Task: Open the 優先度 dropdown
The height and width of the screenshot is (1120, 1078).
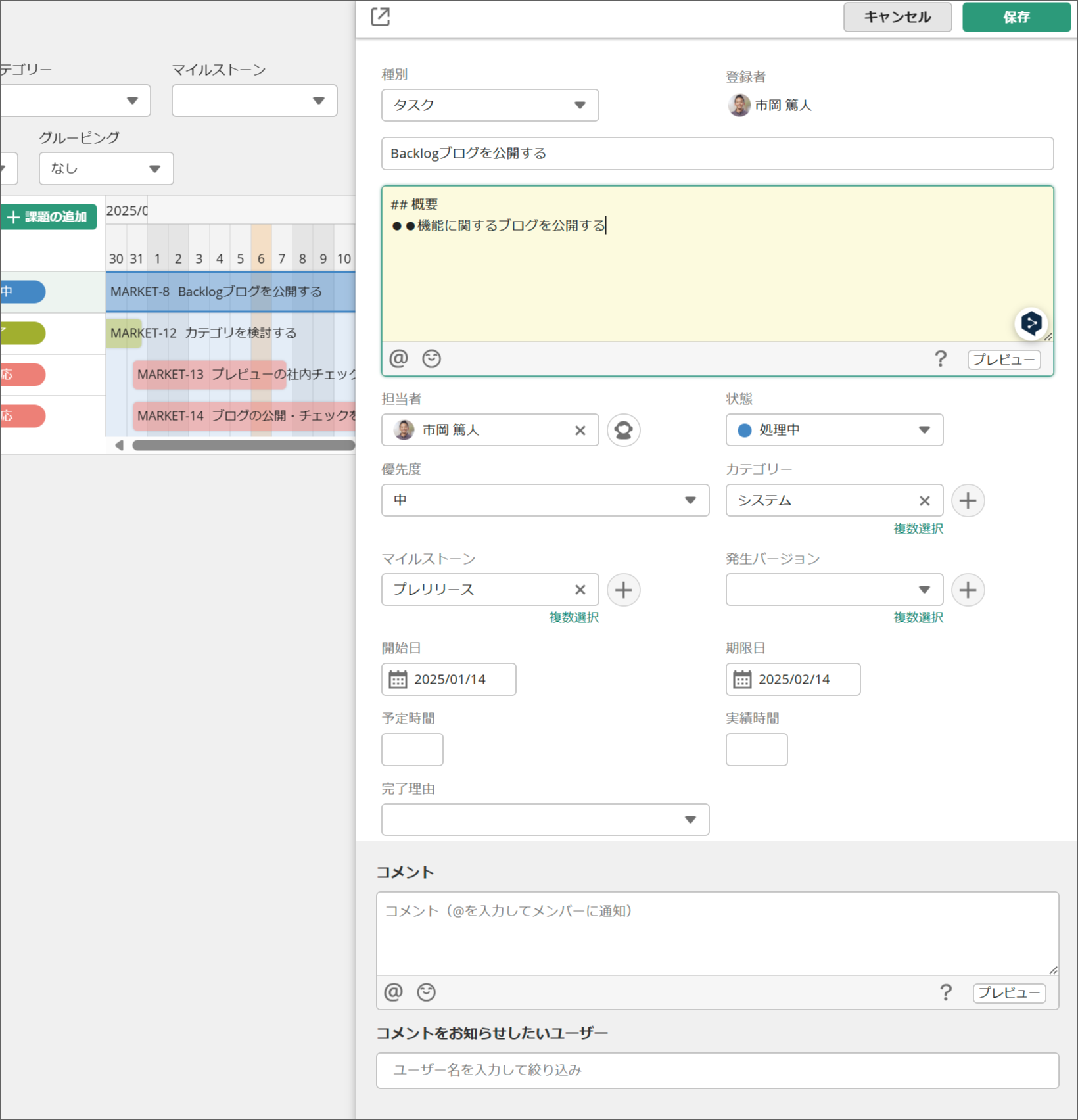Action: [545, 500]
